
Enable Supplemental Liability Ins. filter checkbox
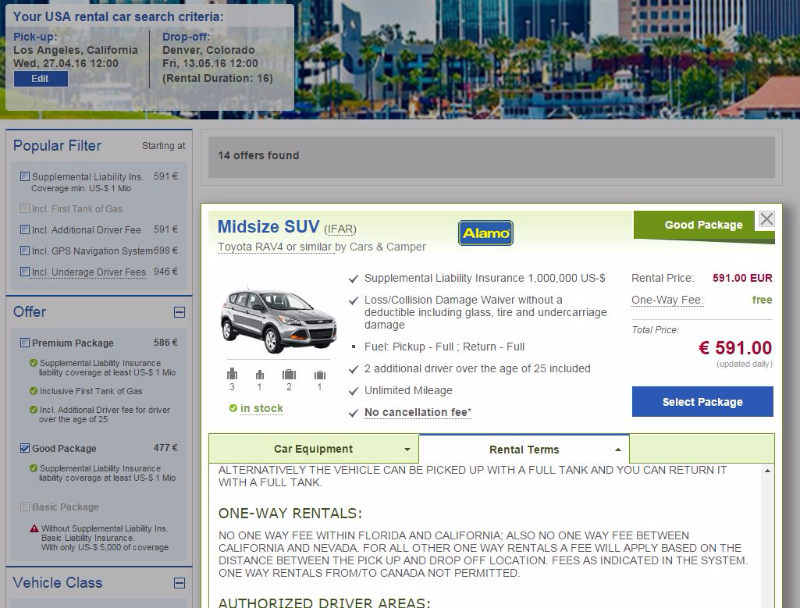24,176
